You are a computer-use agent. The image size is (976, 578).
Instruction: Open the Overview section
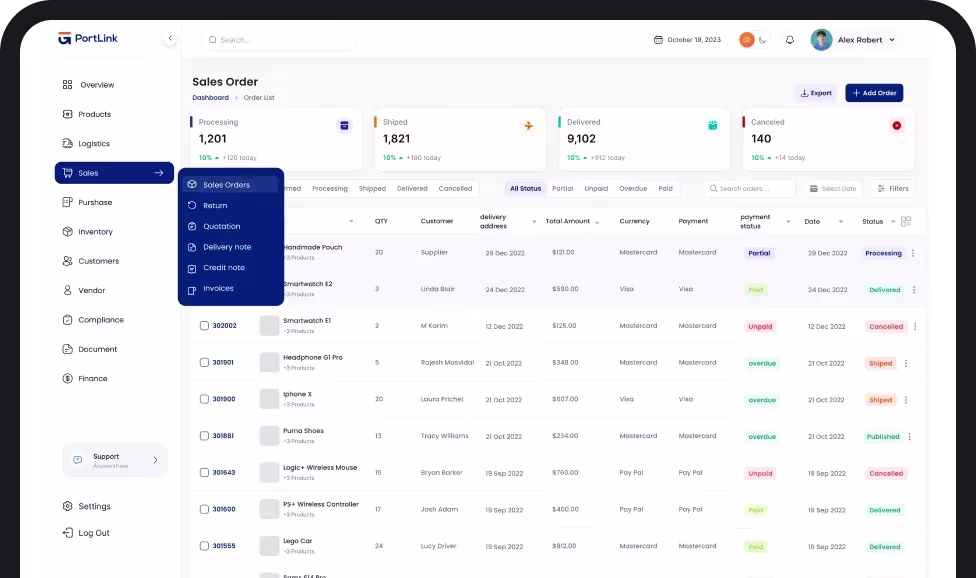click(88, 85)
